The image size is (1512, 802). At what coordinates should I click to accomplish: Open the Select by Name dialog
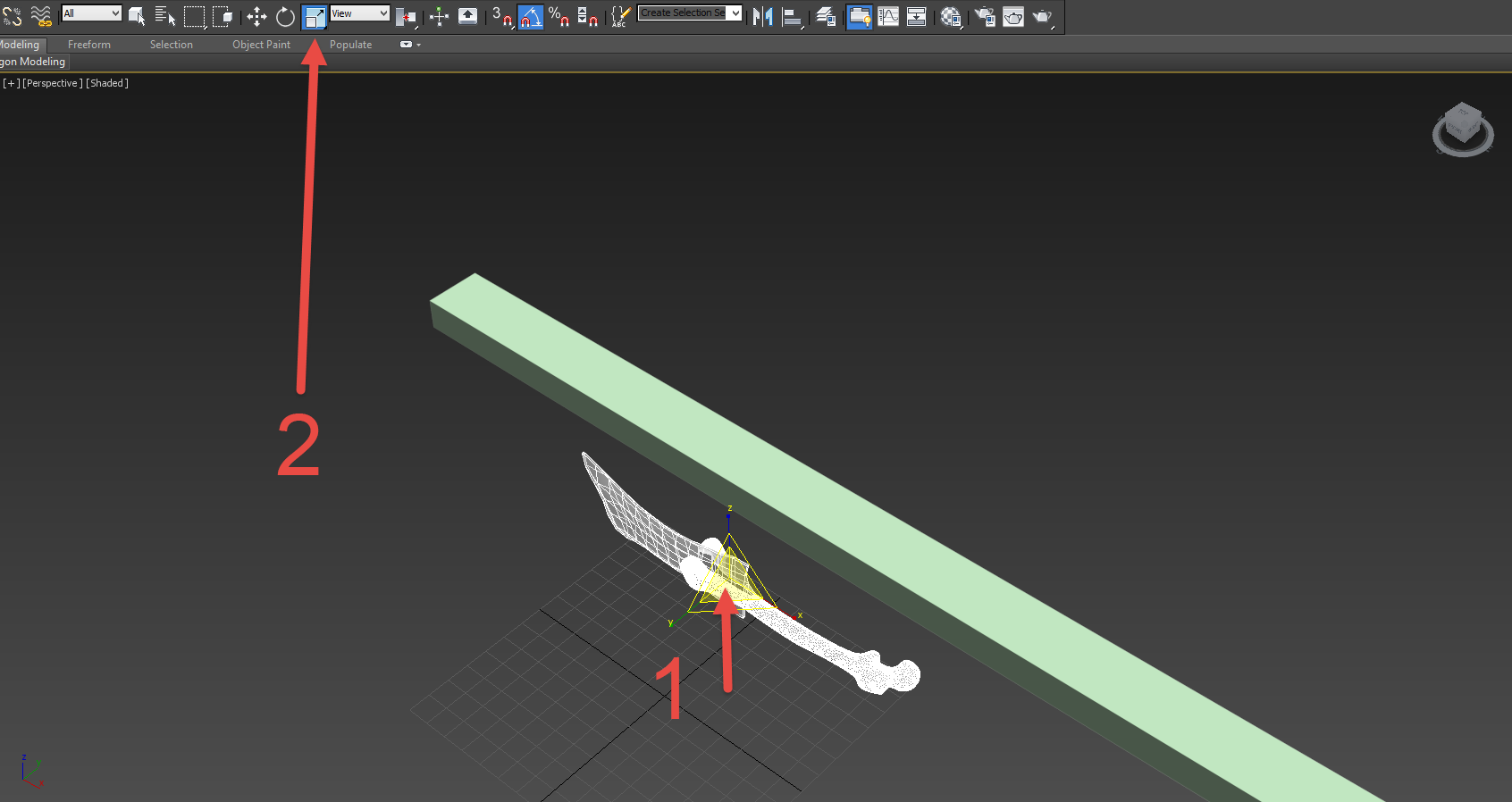pyautogui.click(x=165, y=16)
